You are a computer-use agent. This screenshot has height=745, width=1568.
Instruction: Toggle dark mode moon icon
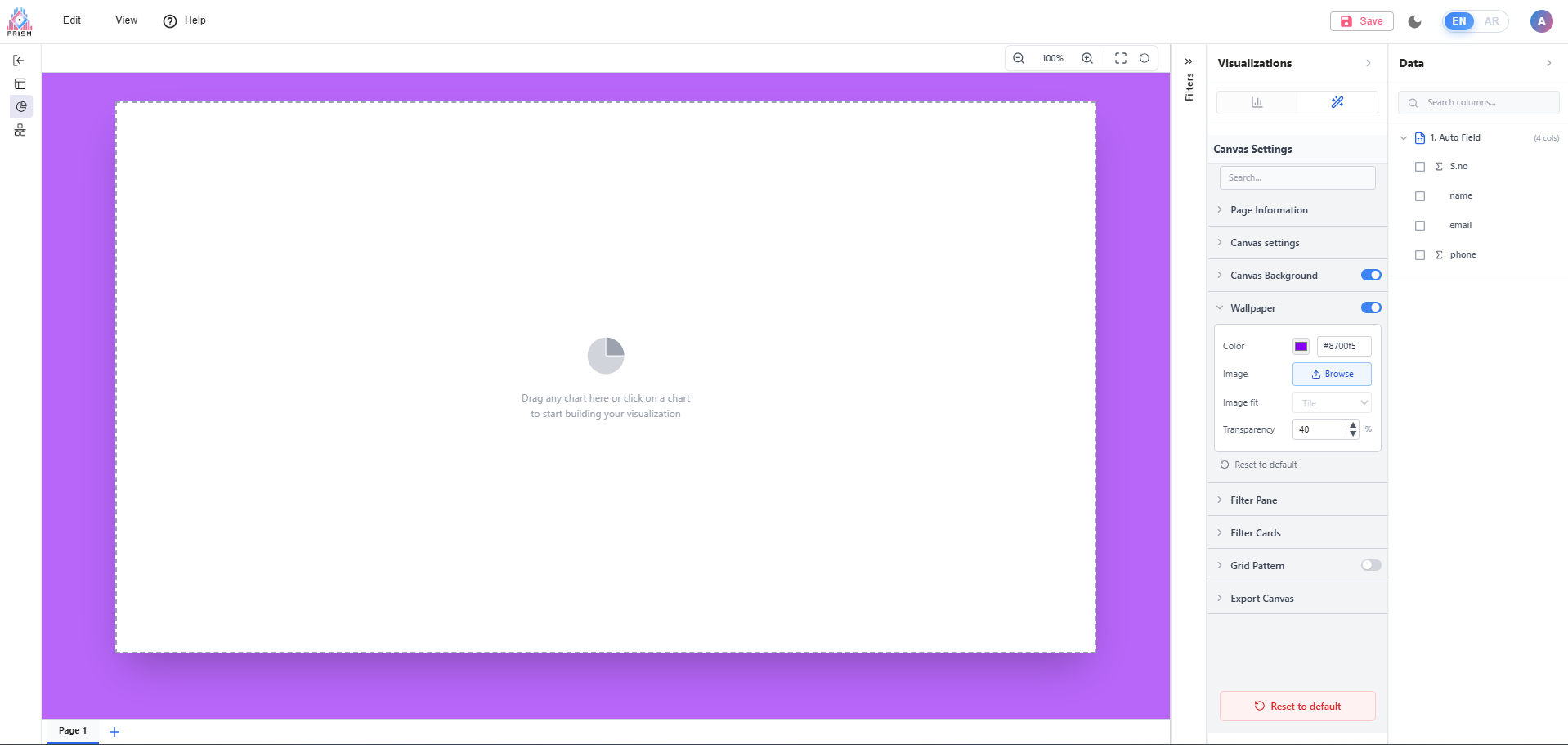point(1415,21)
